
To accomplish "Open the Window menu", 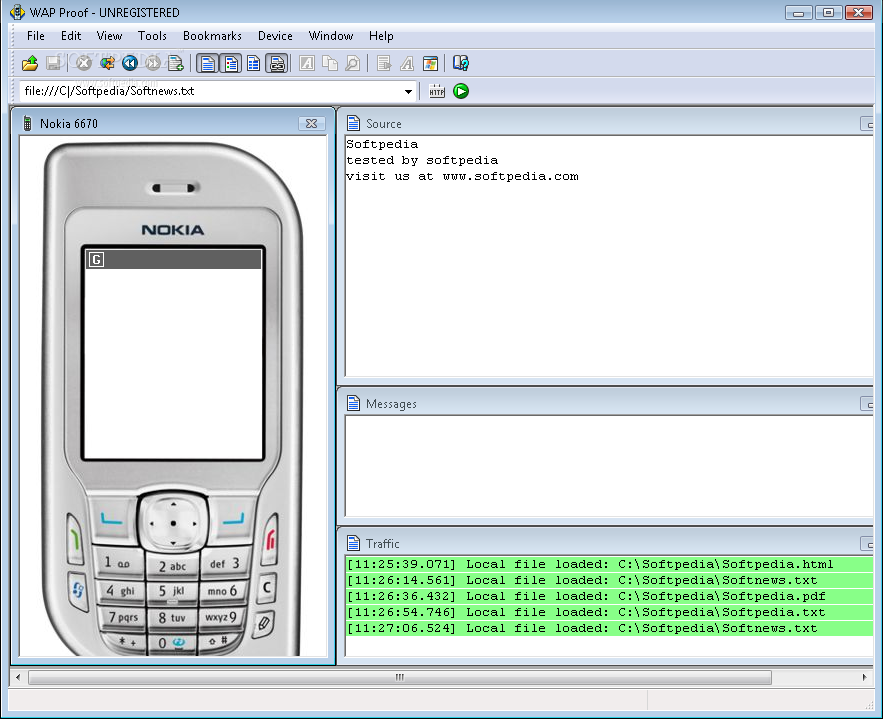I will [x=331, y=36].
